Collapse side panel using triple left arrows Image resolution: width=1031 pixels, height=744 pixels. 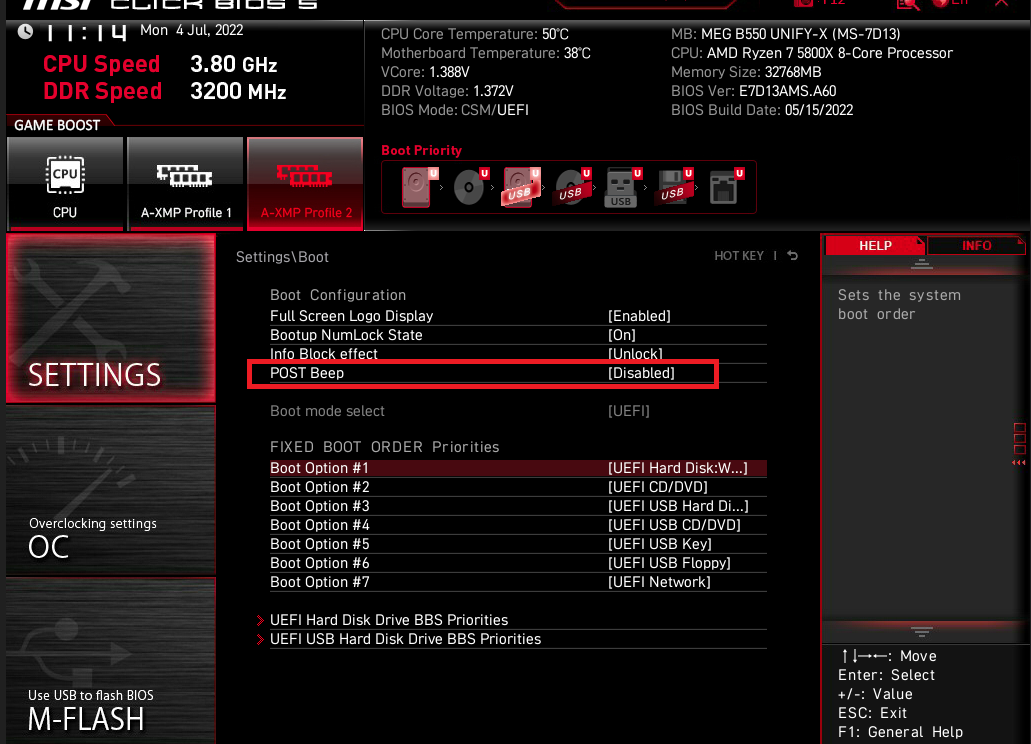tap(1019, 463)
